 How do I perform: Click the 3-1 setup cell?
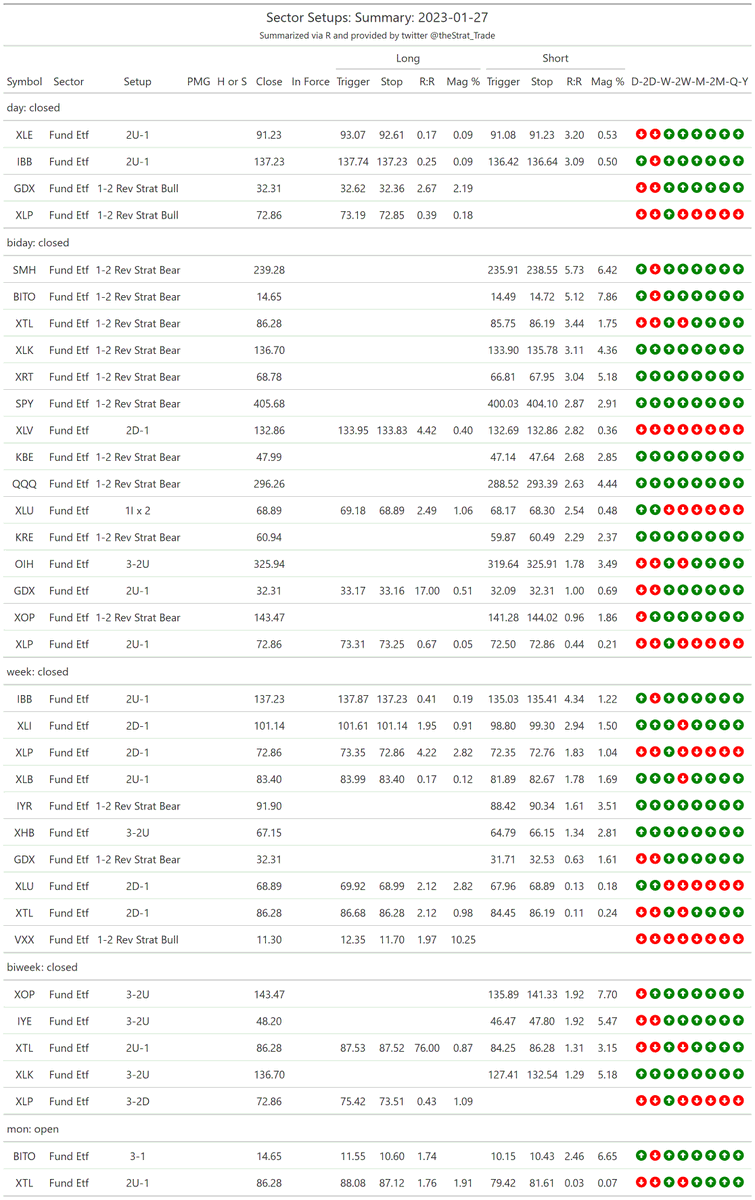tap(138, 1155)
